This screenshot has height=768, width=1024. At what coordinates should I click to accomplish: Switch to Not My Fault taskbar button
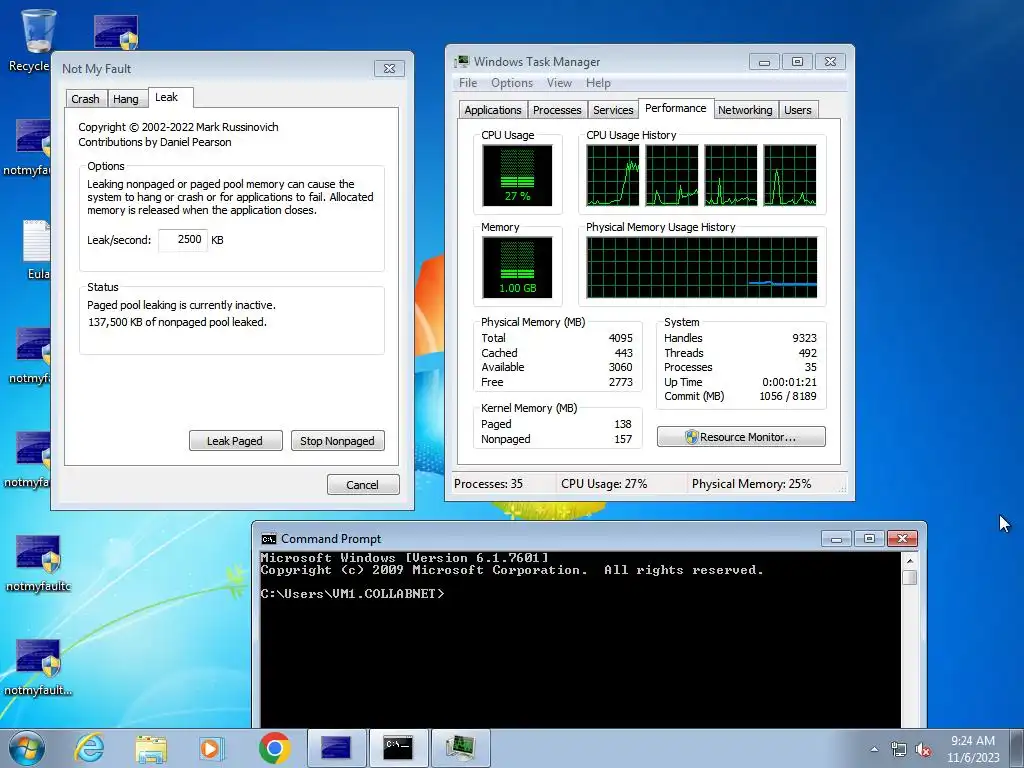(336, 748)
